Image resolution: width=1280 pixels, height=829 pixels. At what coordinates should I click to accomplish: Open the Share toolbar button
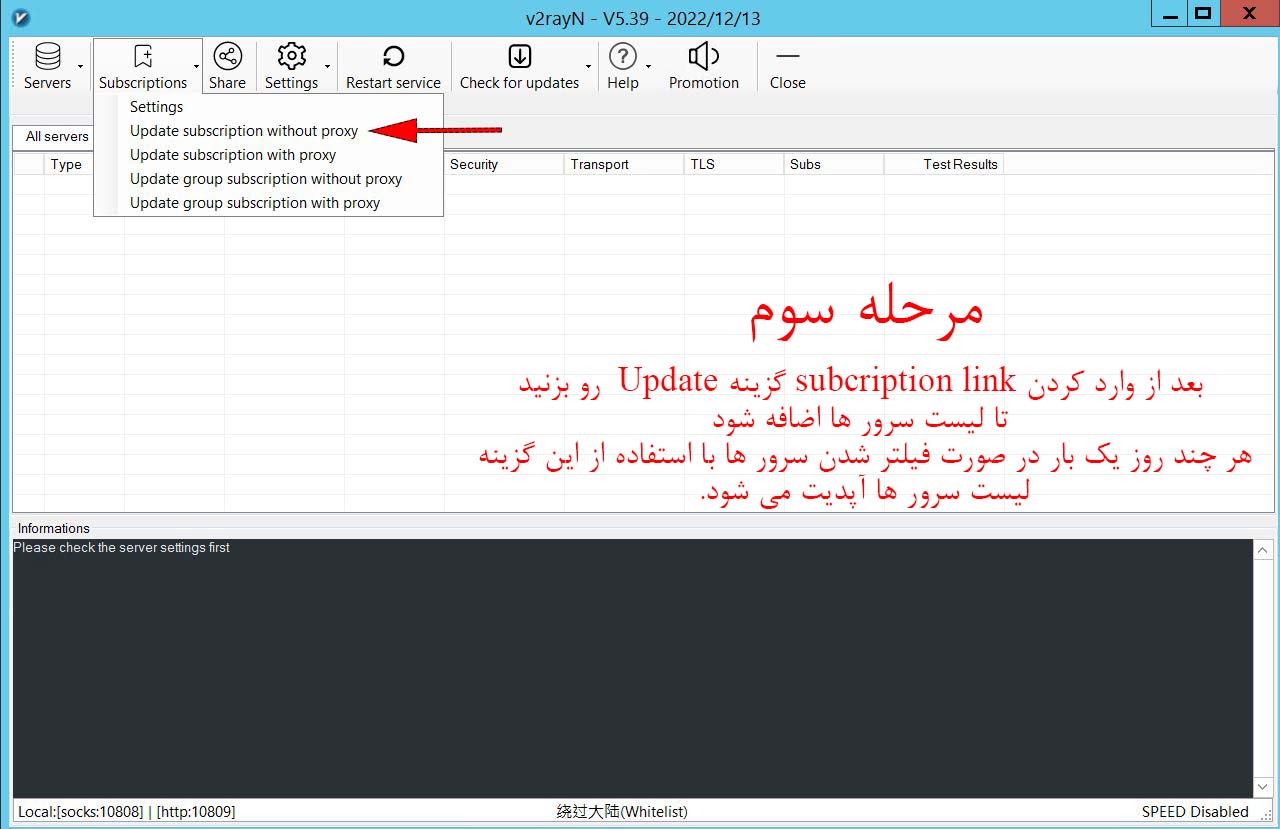click(x=227, y=67)
